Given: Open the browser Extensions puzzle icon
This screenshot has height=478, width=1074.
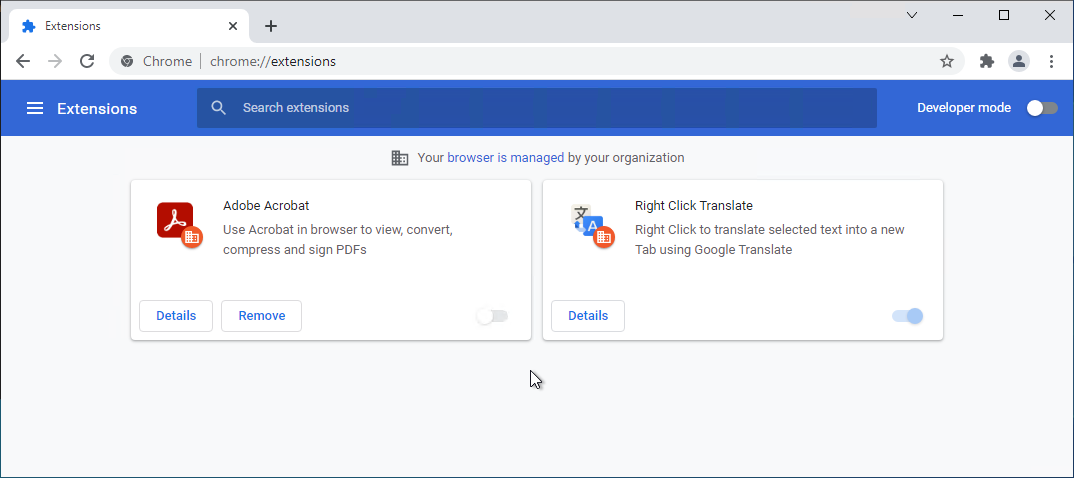Looking at the screenshot, I should coord(987,61).
